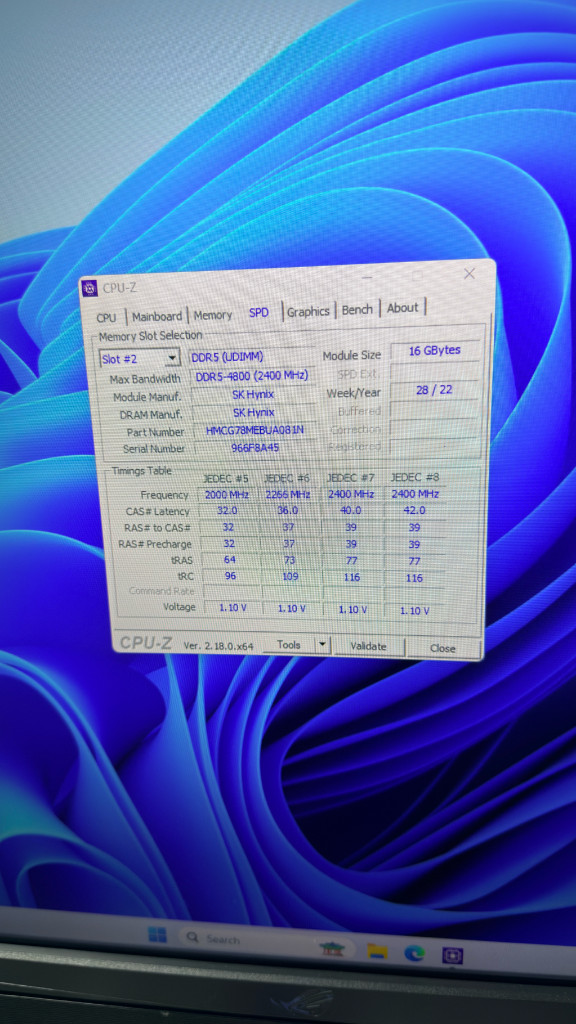Click the JEDEC #7 column header
The width and height of the screenshot is (576, 1024).
pyautogui.click(x=350, y=478)
